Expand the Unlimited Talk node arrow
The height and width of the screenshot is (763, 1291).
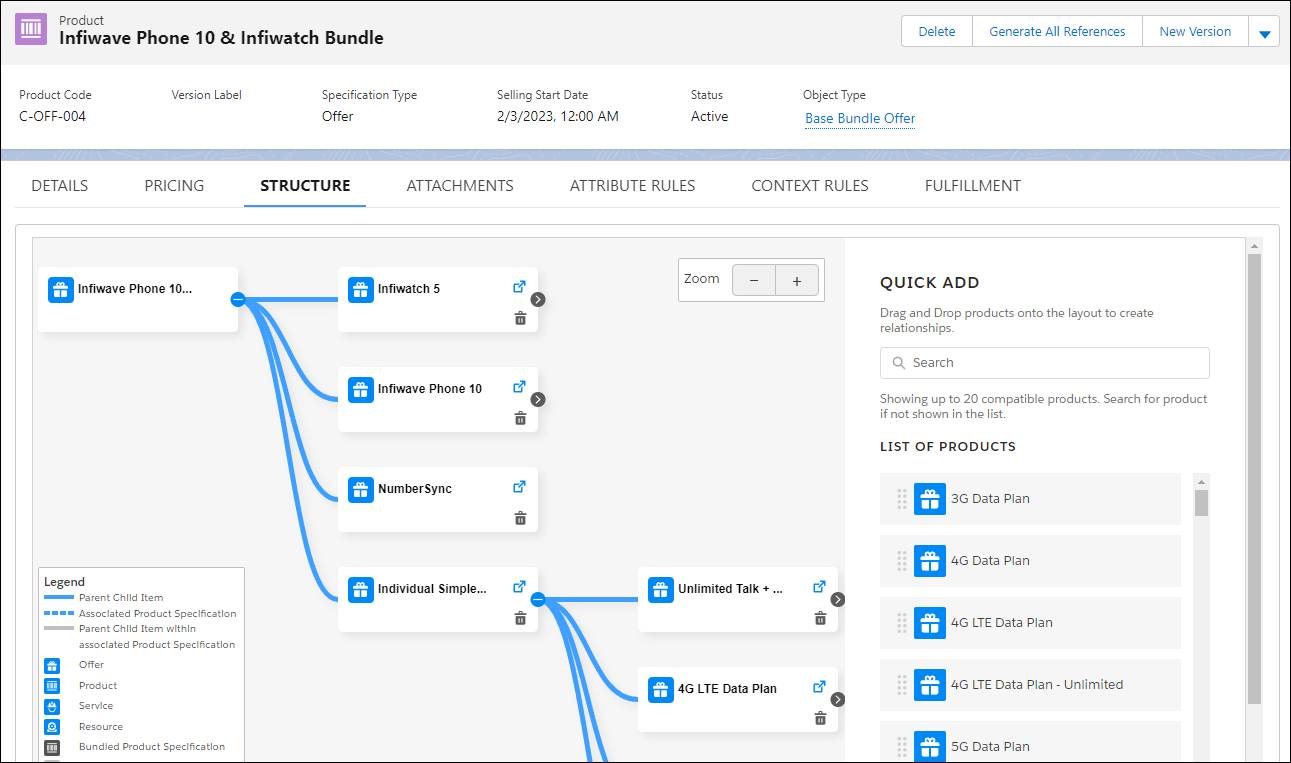tap(838, 599)
